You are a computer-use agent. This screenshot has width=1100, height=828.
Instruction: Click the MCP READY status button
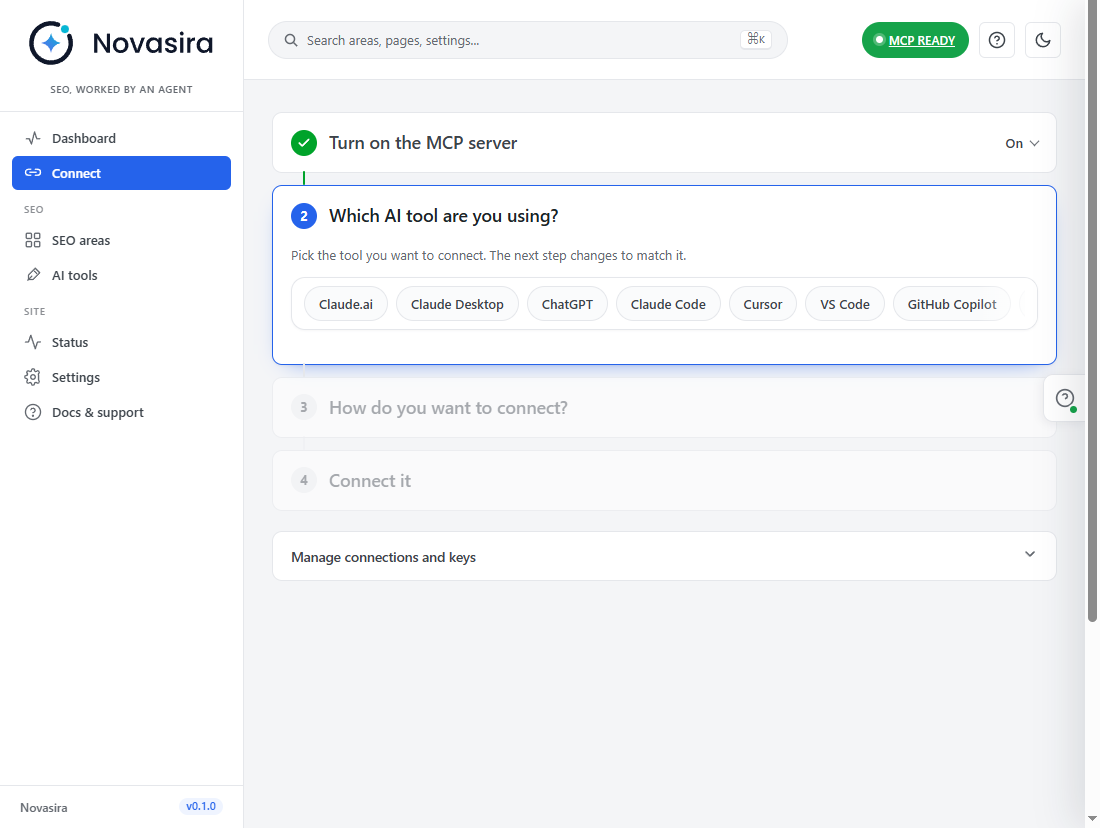tap(915, 40)
